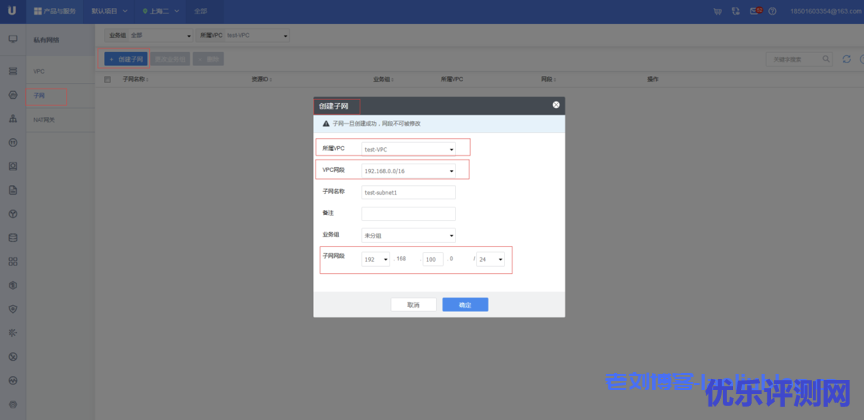Click 取消 in the dialog

click(413, 305)
